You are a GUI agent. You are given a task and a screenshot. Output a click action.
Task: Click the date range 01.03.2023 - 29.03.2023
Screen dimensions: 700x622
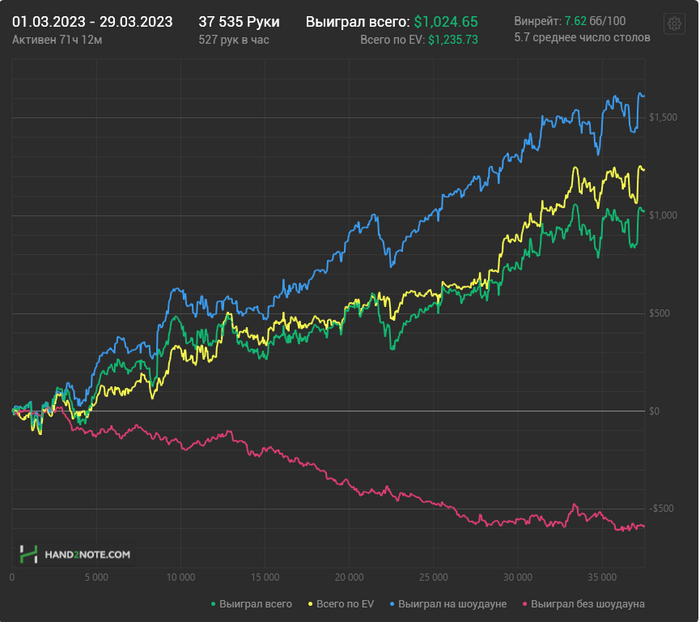[x=92, y=21]
